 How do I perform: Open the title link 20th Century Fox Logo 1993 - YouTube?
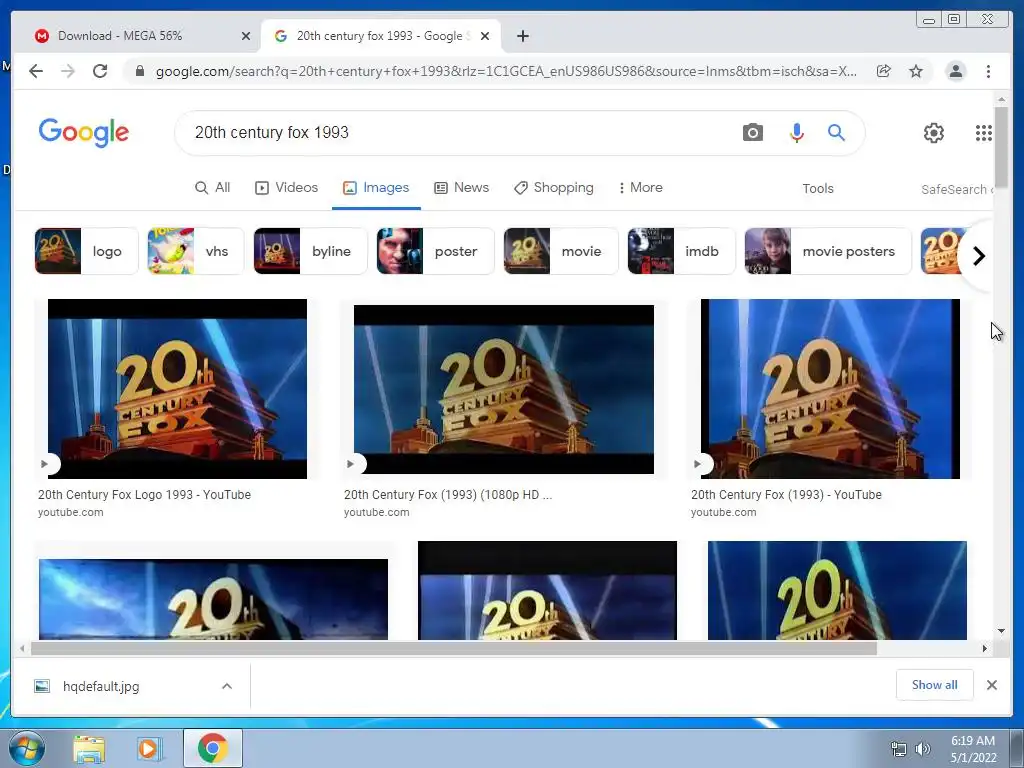coord(144,494)
